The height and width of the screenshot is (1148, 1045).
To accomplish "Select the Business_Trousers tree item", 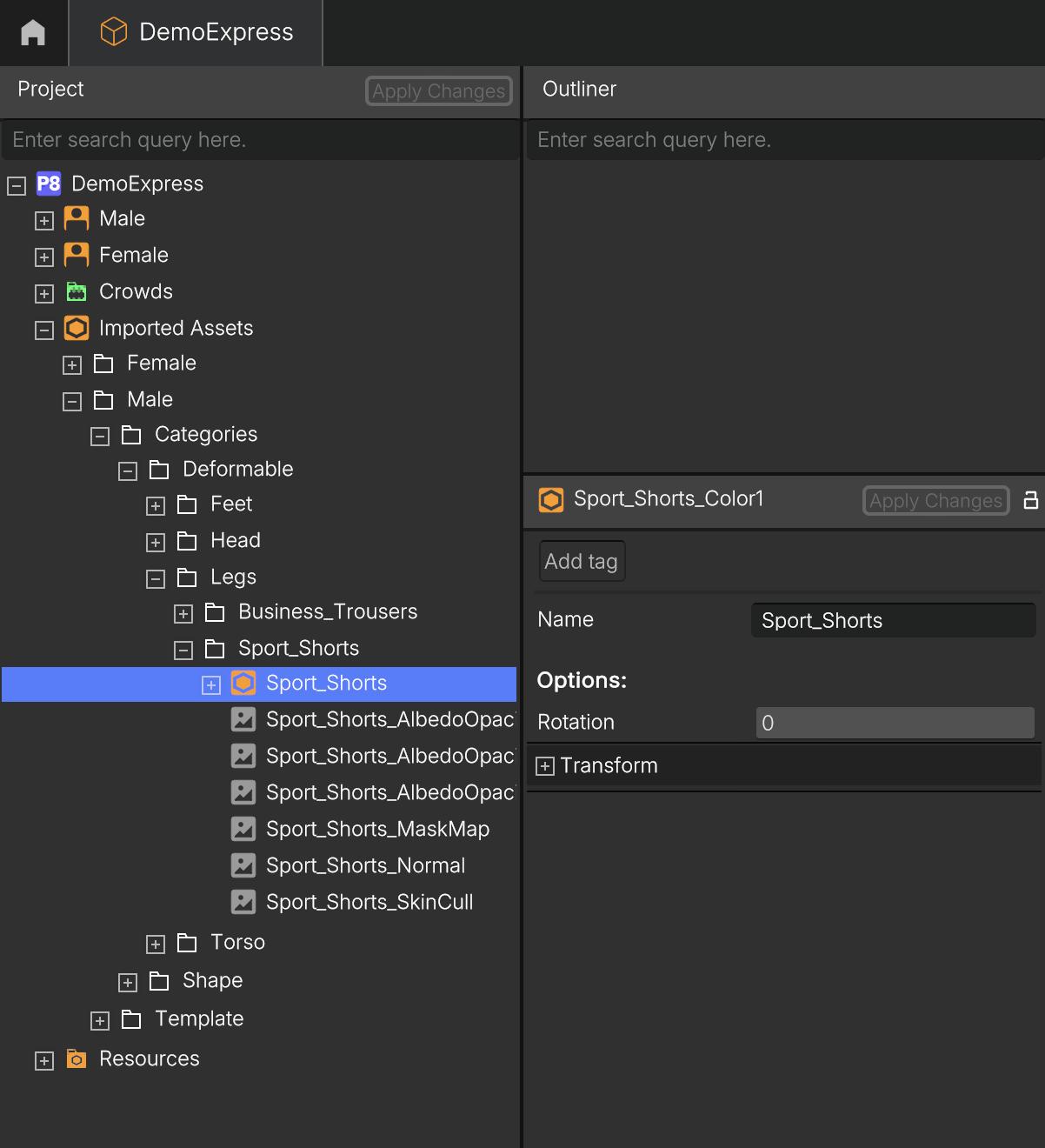I will click(328, 611).
